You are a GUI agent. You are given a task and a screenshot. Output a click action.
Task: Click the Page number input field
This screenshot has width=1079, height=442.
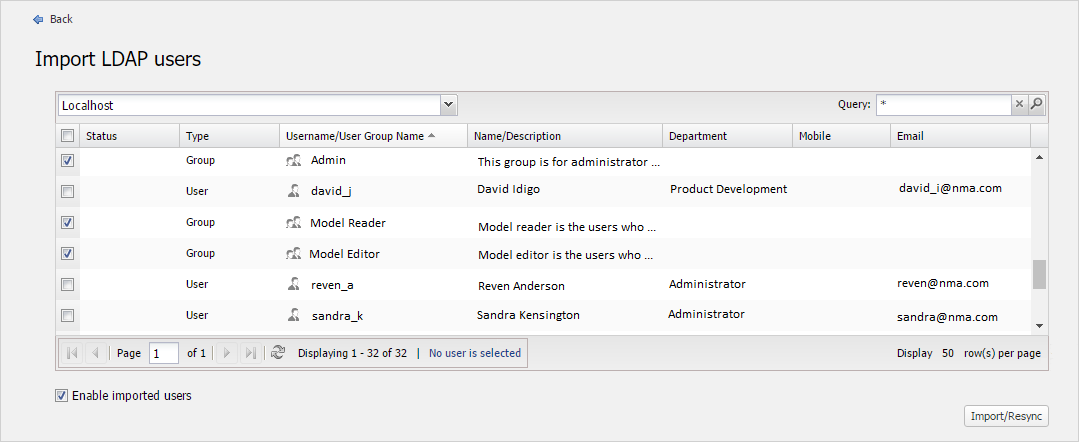coord(163,353)
